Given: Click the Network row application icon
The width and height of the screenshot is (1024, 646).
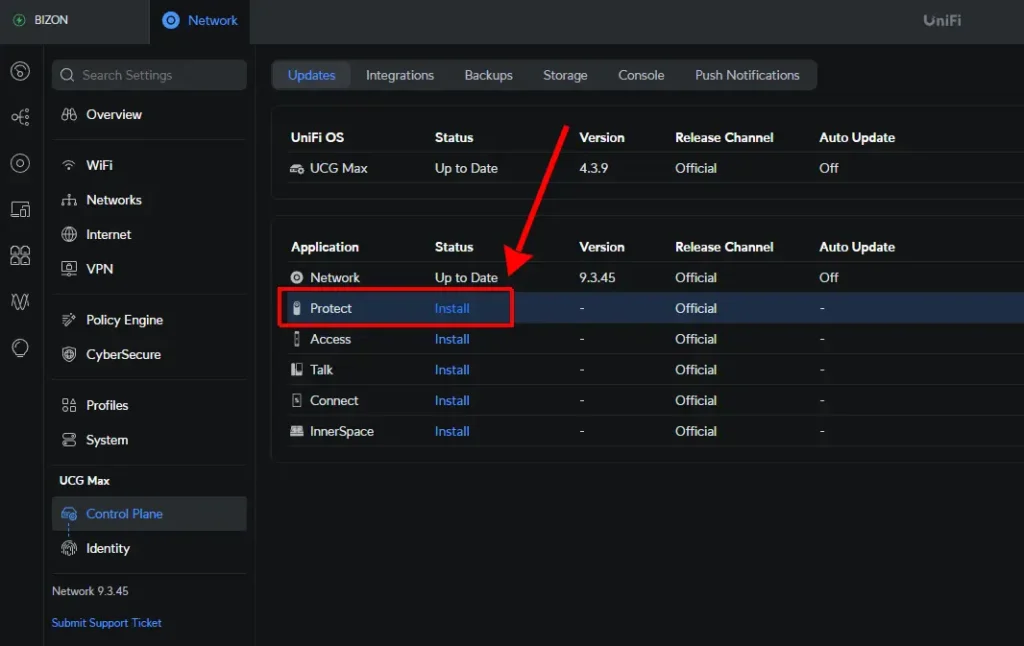Looking at the screenshot, I should tap(296, 278).
